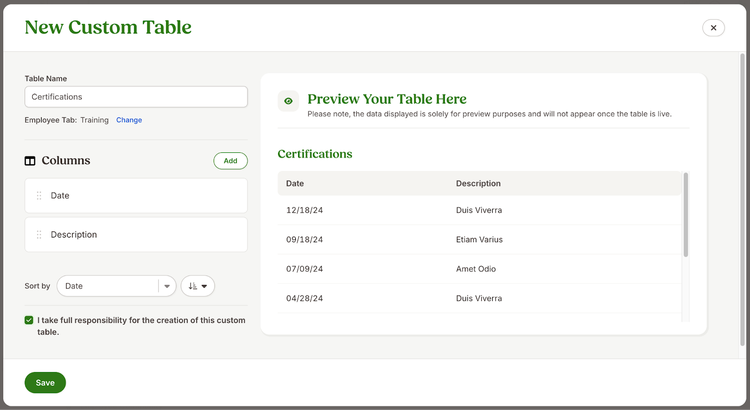750x410 pixels.
Task: Save the custom table
Action: tap(45, 383)
